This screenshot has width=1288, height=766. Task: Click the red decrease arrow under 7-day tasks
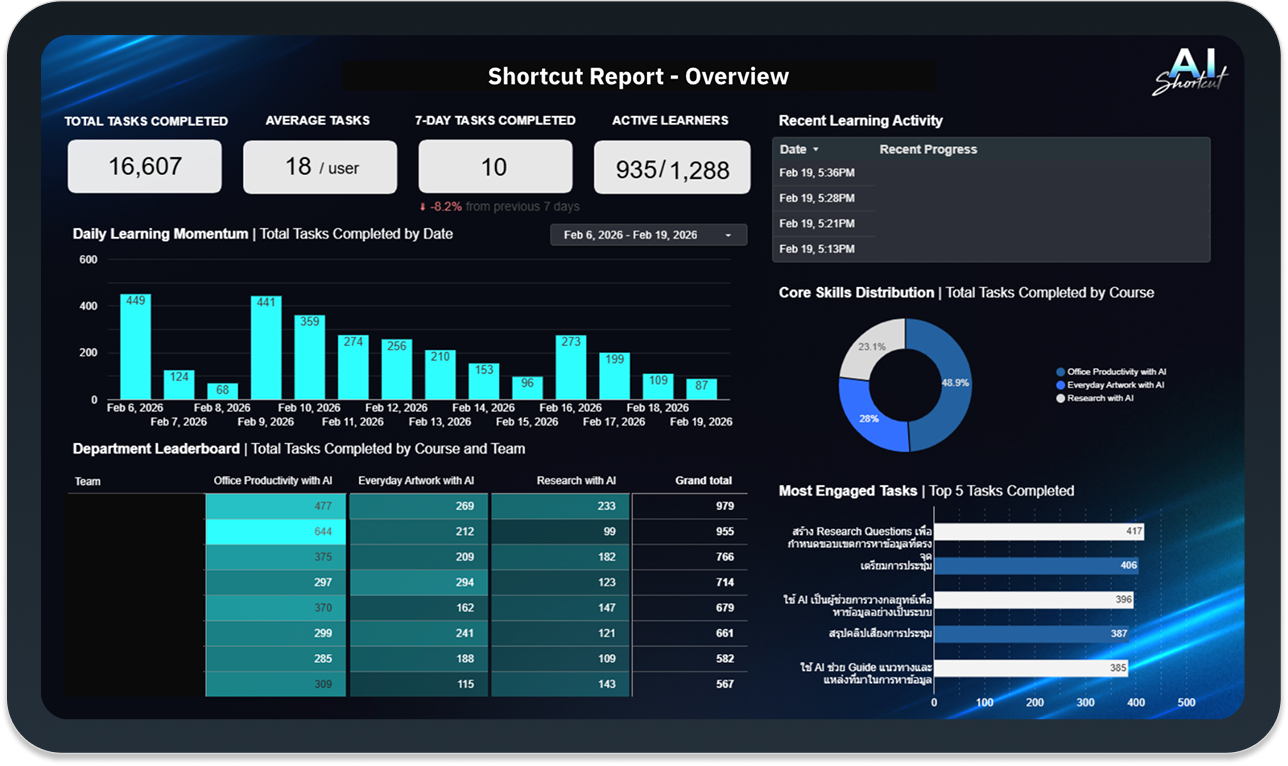click(423, 207)
